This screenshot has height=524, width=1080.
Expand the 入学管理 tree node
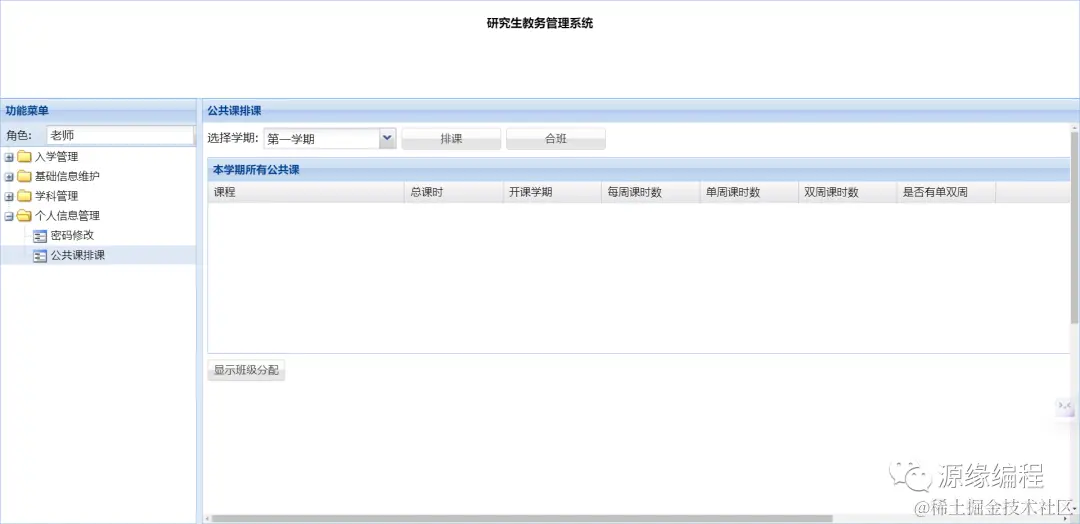tap(9, 157)
